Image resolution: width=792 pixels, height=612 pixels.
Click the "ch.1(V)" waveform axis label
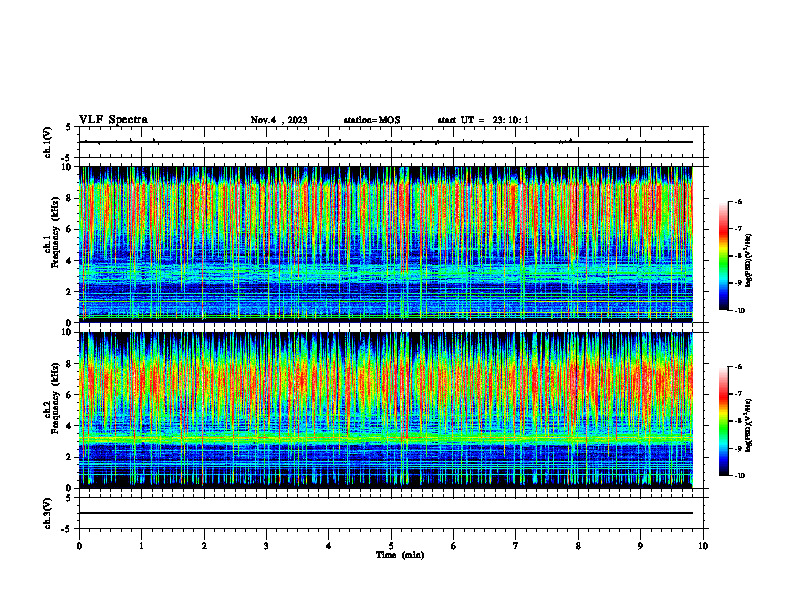point(47,142)
